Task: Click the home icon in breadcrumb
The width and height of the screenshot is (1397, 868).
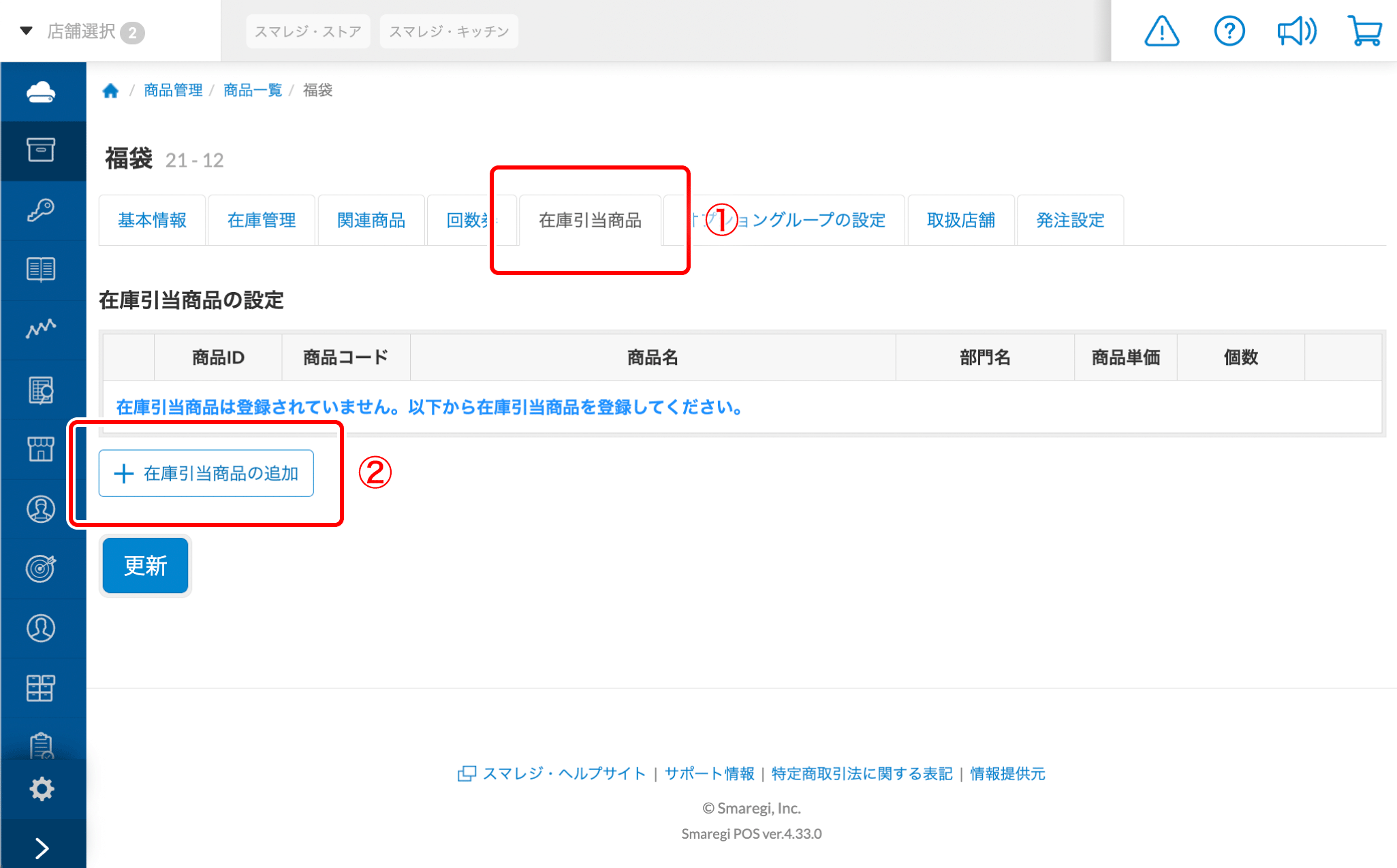Action: tap(110, 90)
